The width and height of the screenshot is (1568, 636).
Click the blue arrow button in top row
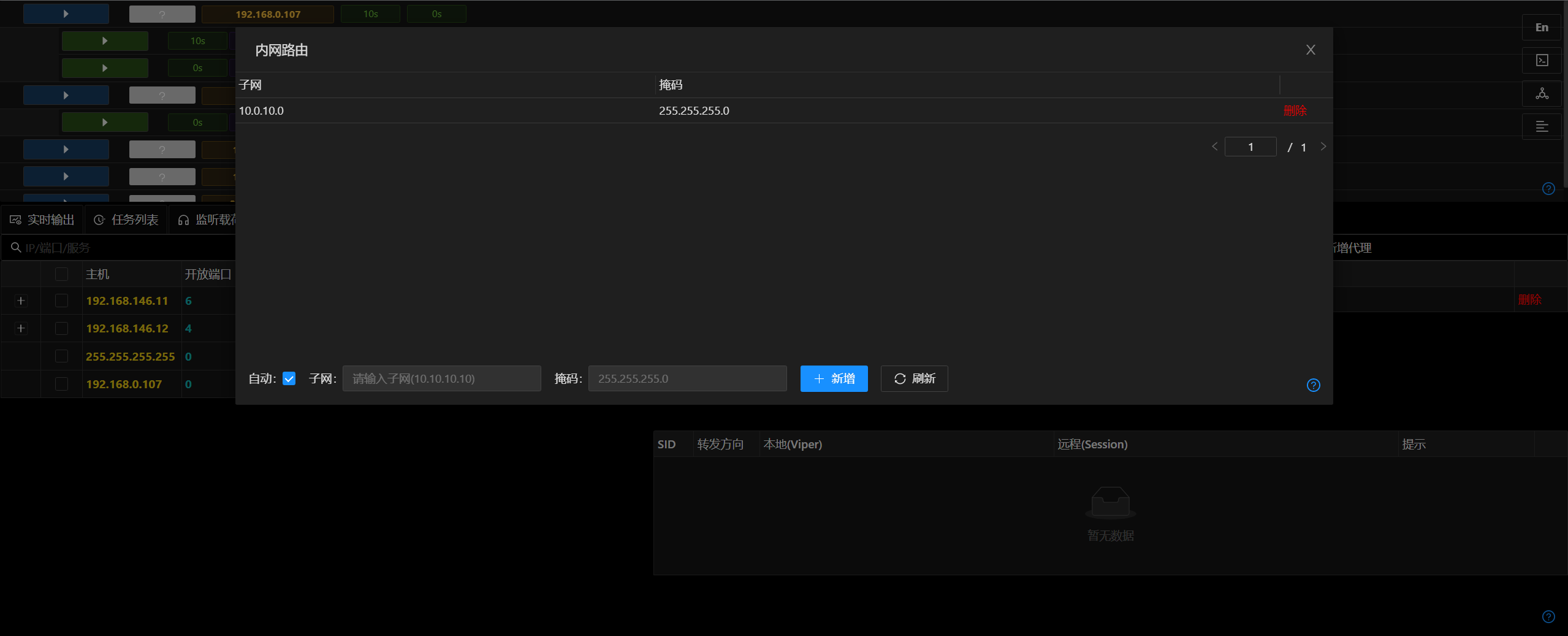(66, 13)
